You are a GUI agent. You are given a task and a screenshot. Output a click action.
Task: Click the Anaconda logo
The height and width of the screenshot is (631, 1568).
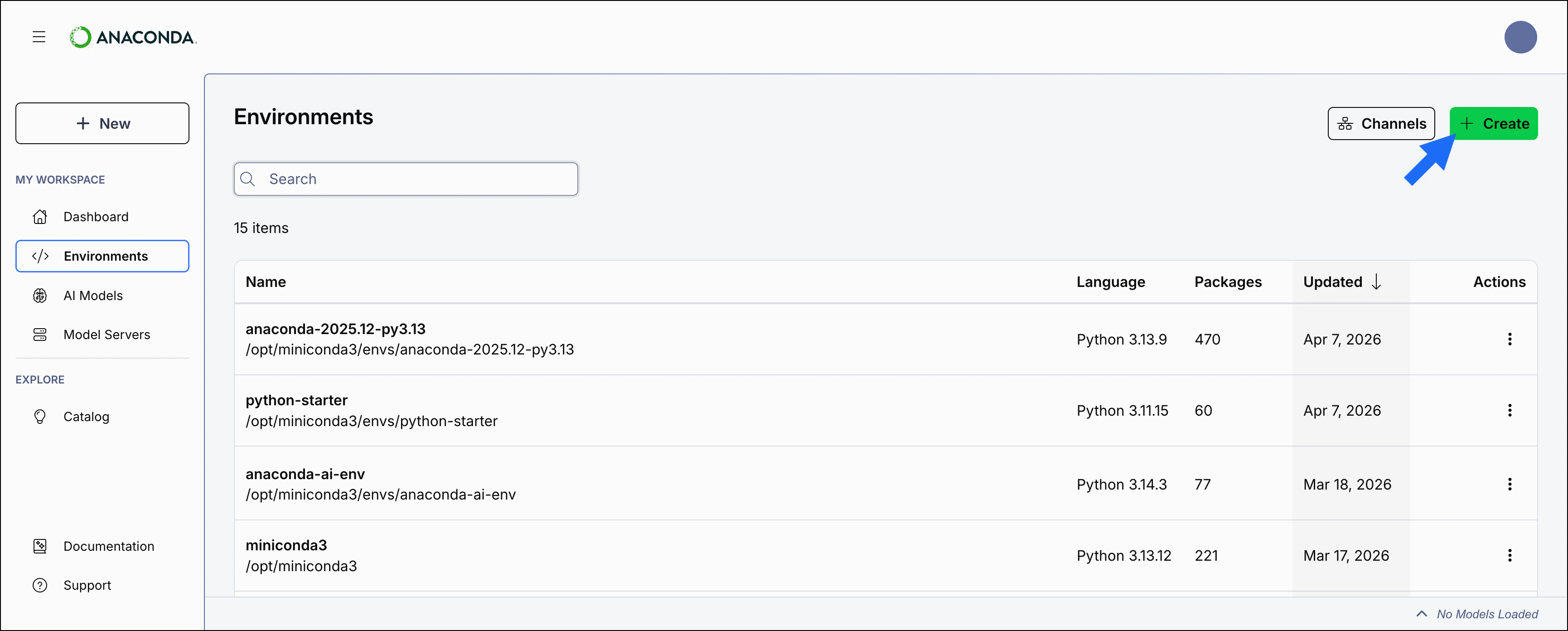coord(133,37)
